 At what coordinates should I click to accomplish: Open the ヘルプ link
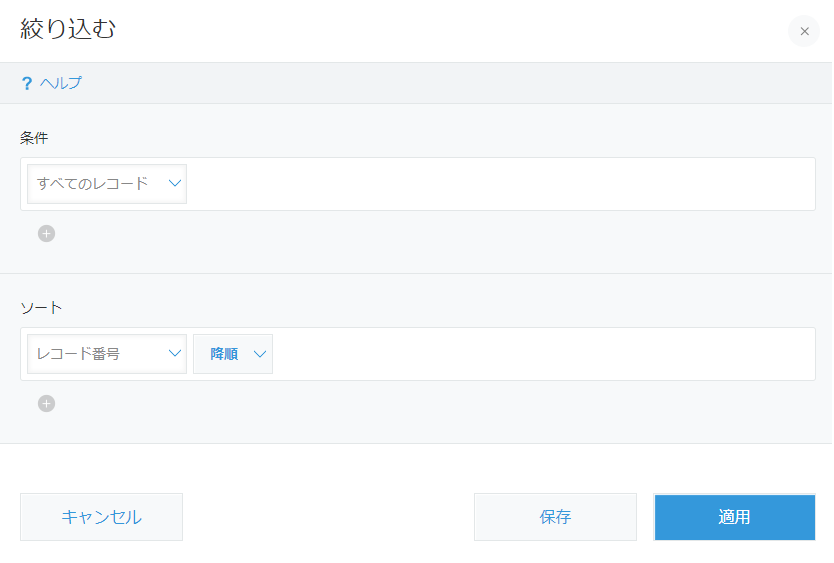coord(61,84)
